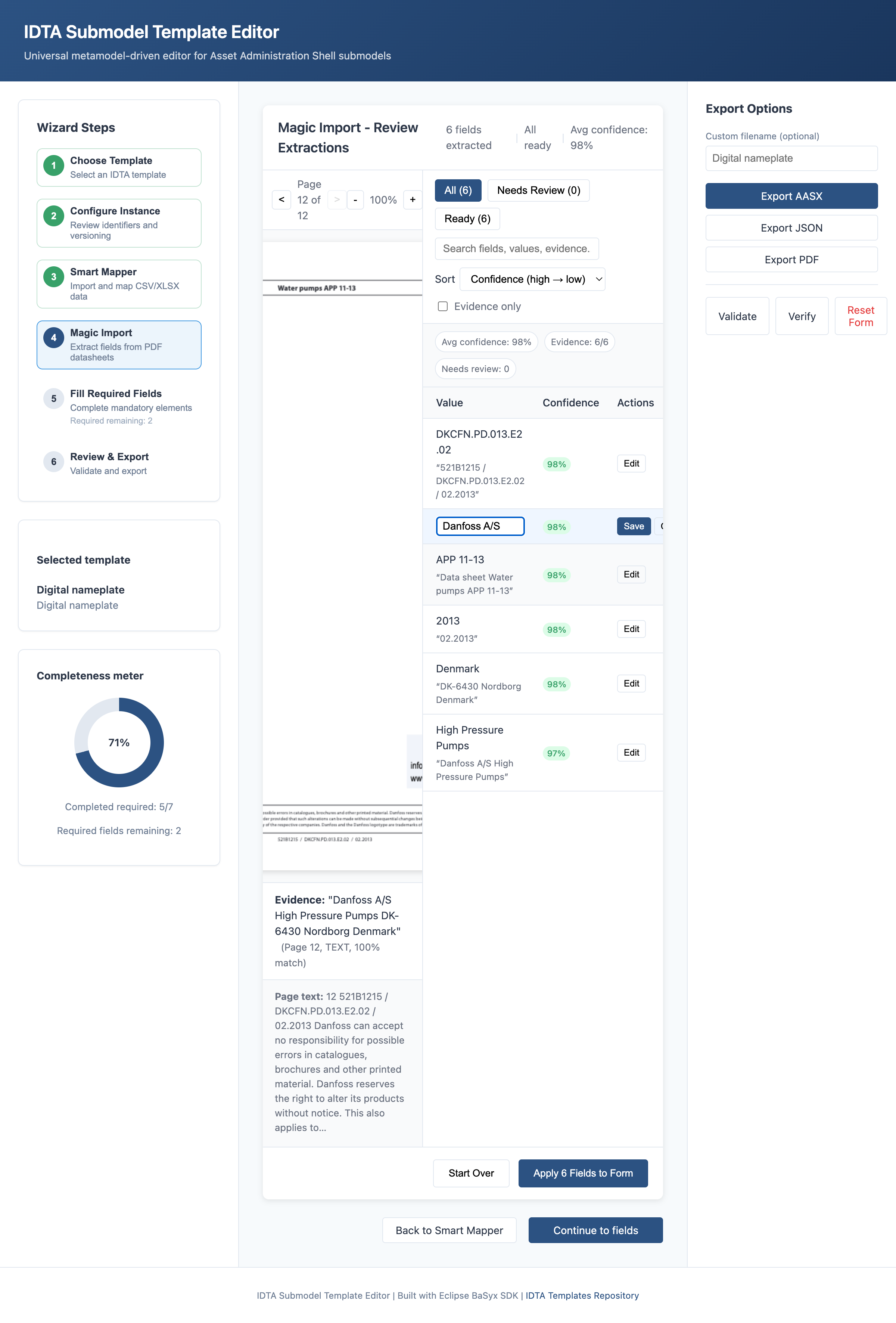Click the completeness meter donut chart
The image size is (896, 1323).
(119, 742)
